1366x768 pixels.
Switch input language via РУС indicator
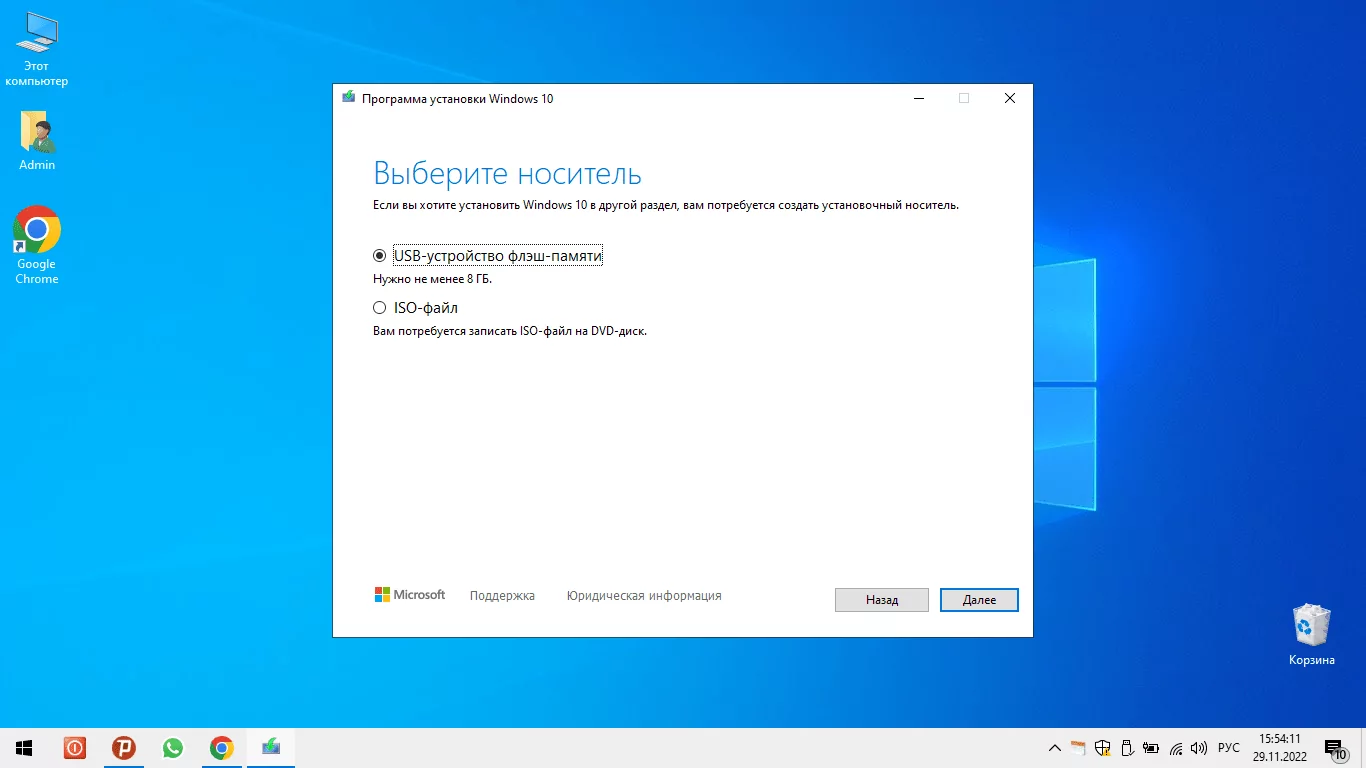click(x=1229, y=748)
